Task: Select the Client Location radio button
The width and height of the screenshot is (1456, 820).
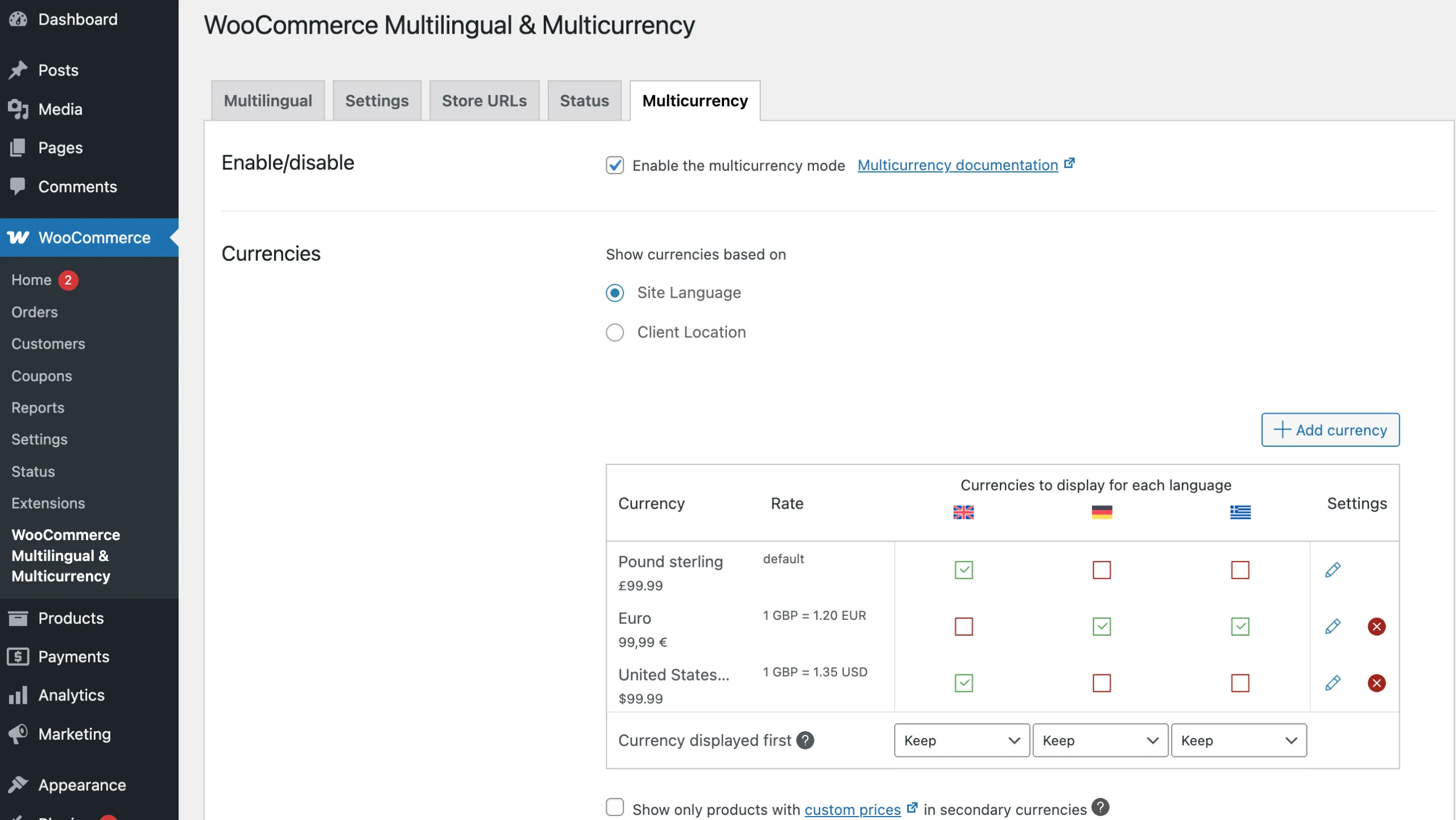Action: (615, 332)
